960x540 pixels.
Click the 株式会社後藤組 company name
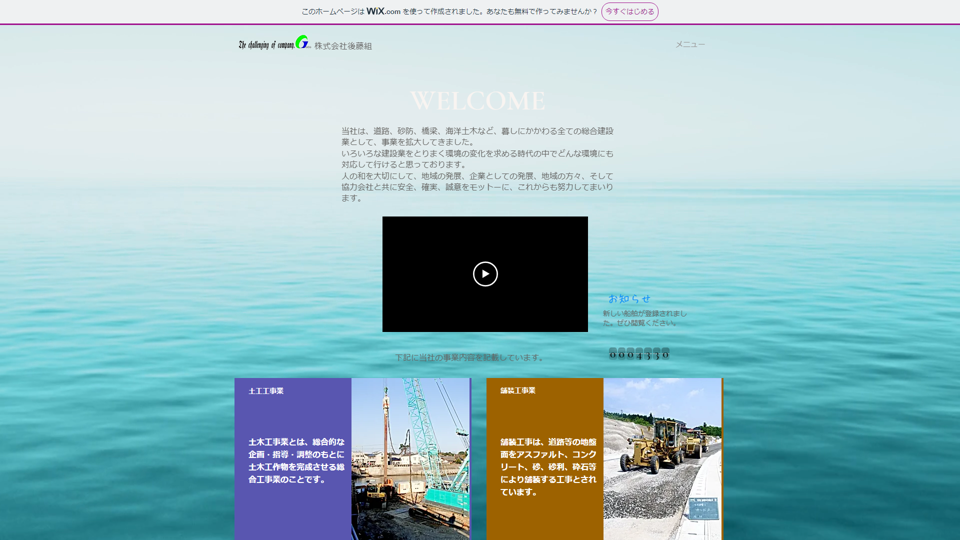click(343, 46)
